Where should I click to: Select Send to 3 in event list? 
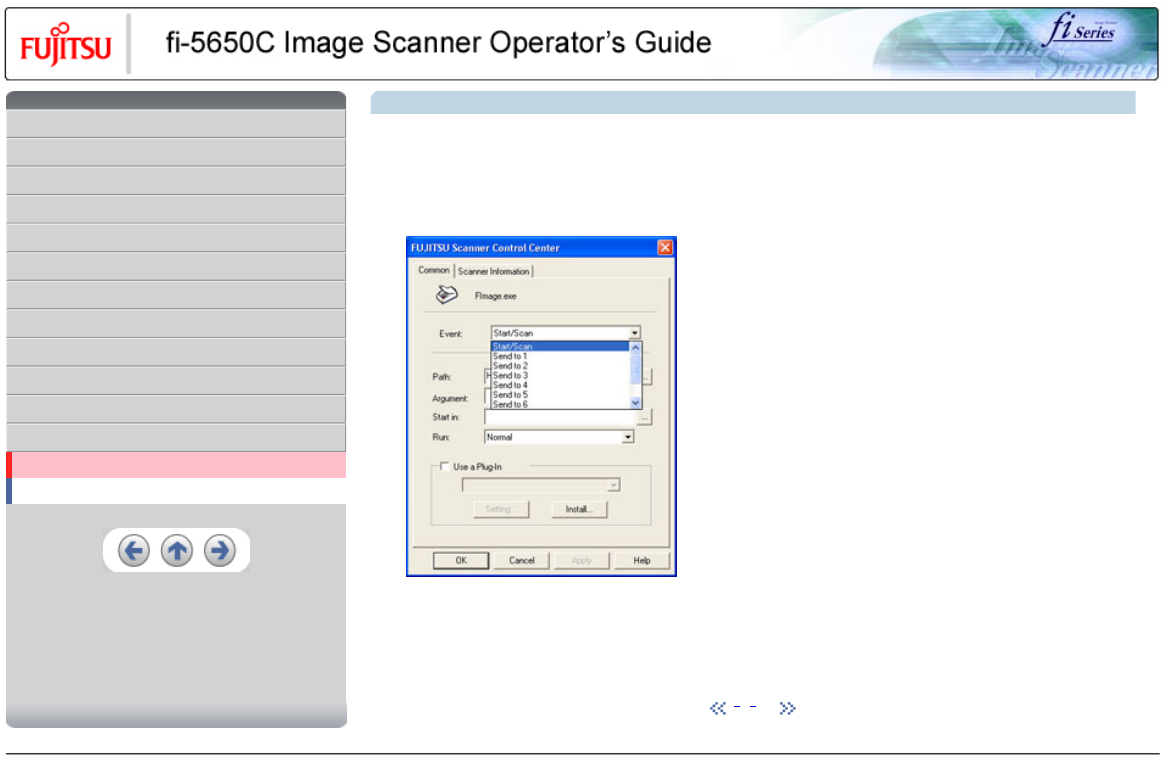(x=510, y=376)
